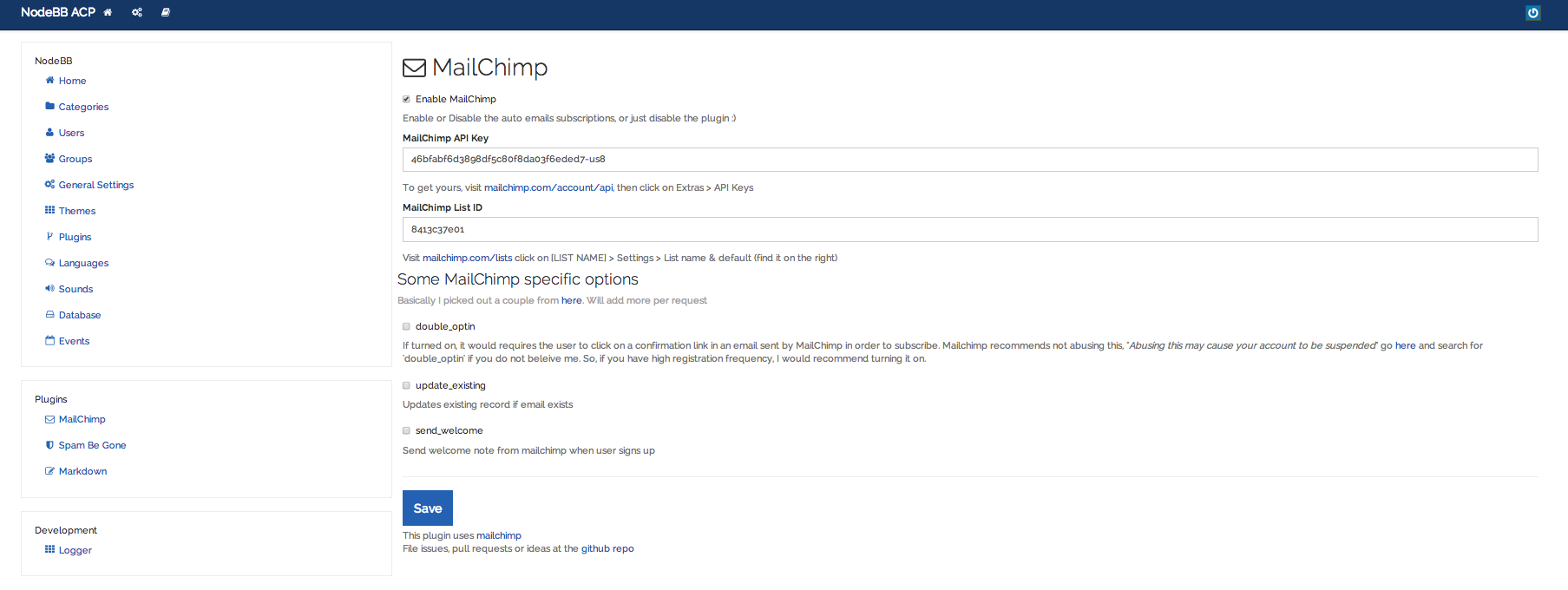Click the home icon in top navbar
This screenshot has height=590, width=1568.
pyautogui.click(x=108, y=13)
